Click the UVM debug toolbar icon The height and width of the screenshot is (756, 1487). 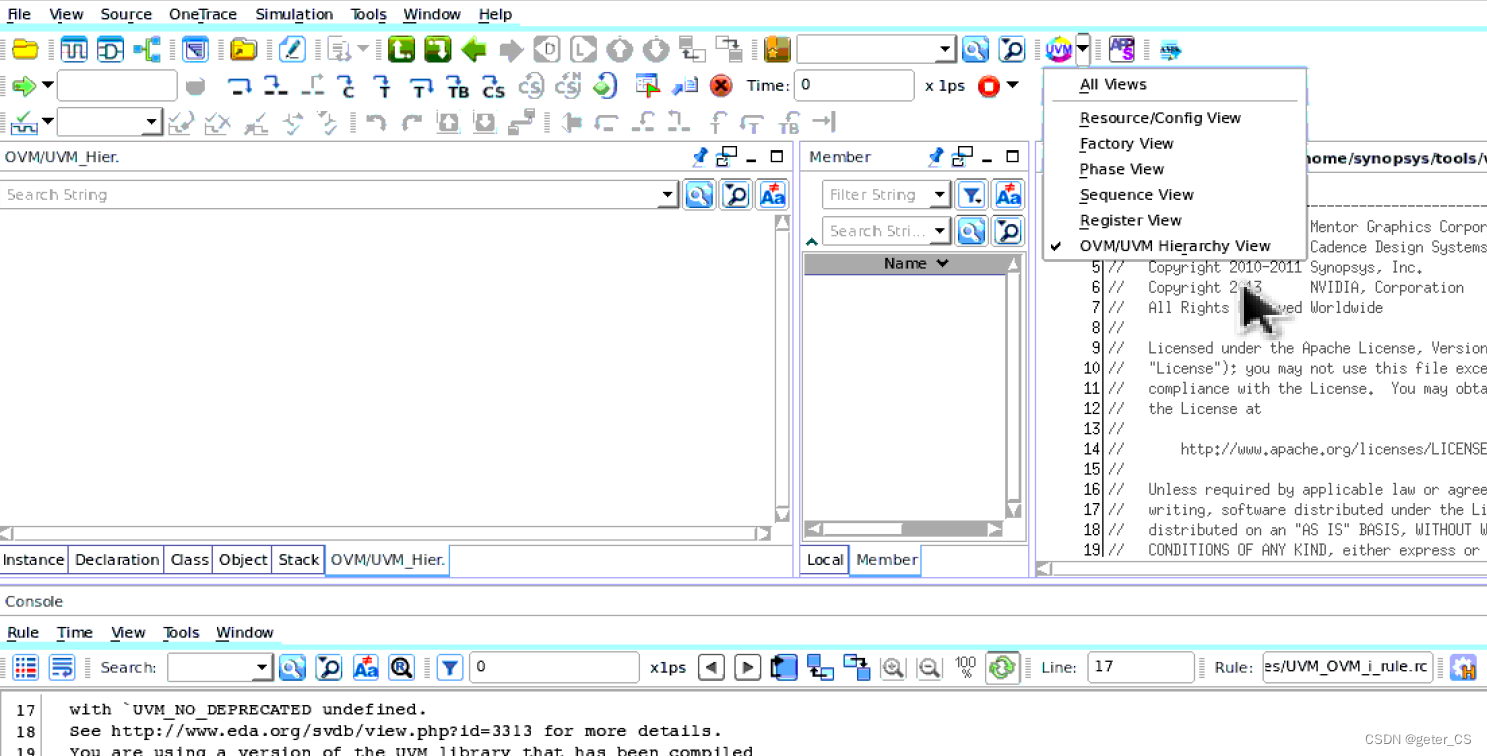click(x=1060, y=48)
